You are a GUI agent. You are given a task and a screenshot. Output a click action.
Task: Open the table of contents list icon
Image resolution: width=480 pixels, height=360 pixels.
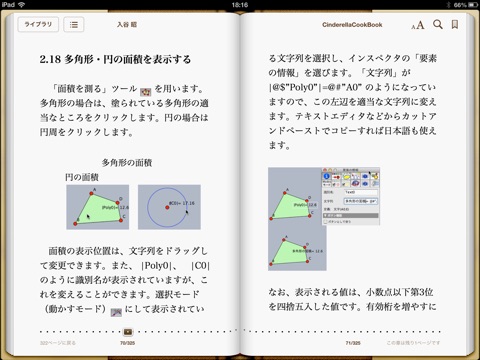(74, 24)
